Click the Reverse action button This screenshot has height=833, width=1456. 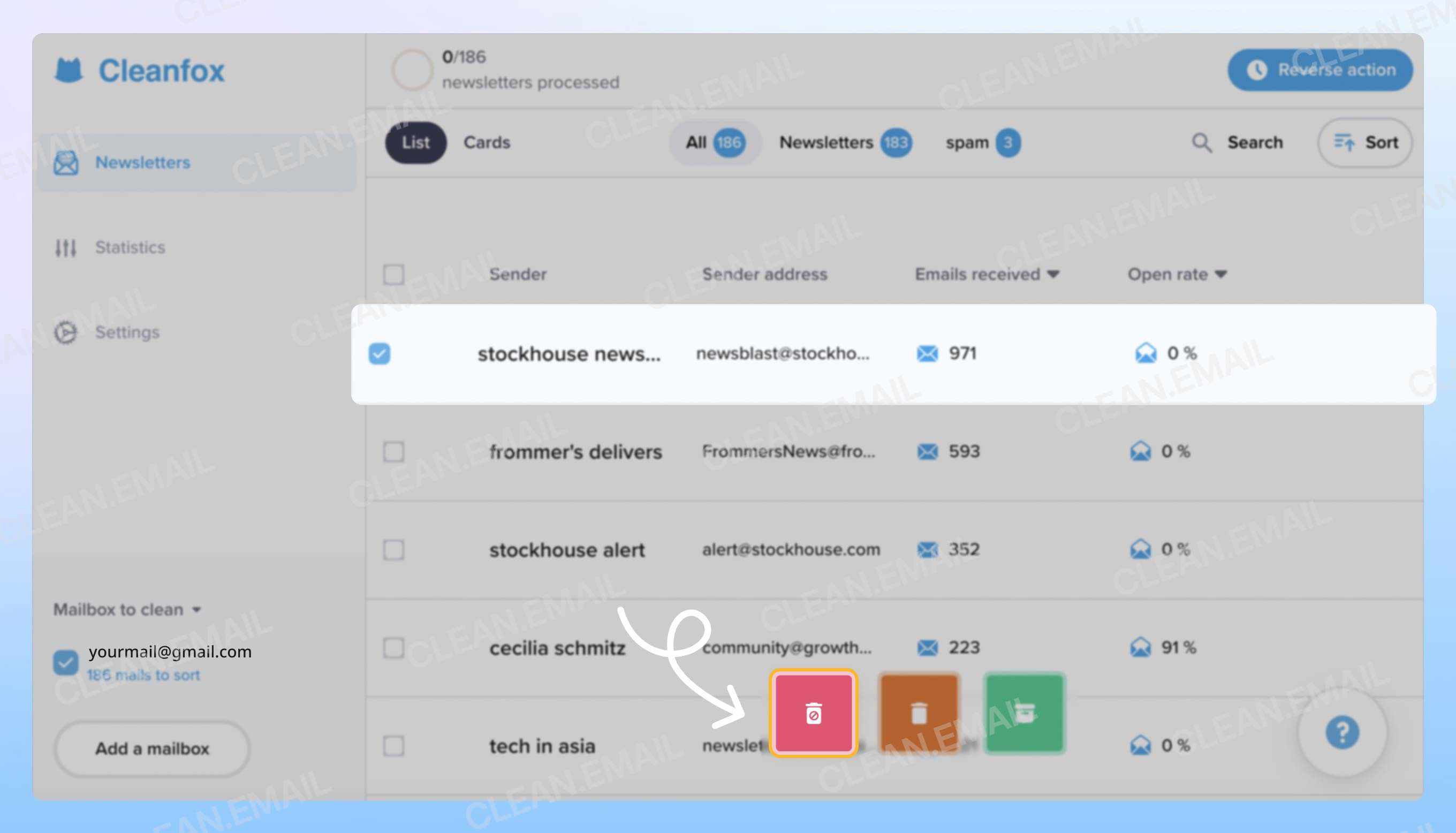(x=1318, y=70)
